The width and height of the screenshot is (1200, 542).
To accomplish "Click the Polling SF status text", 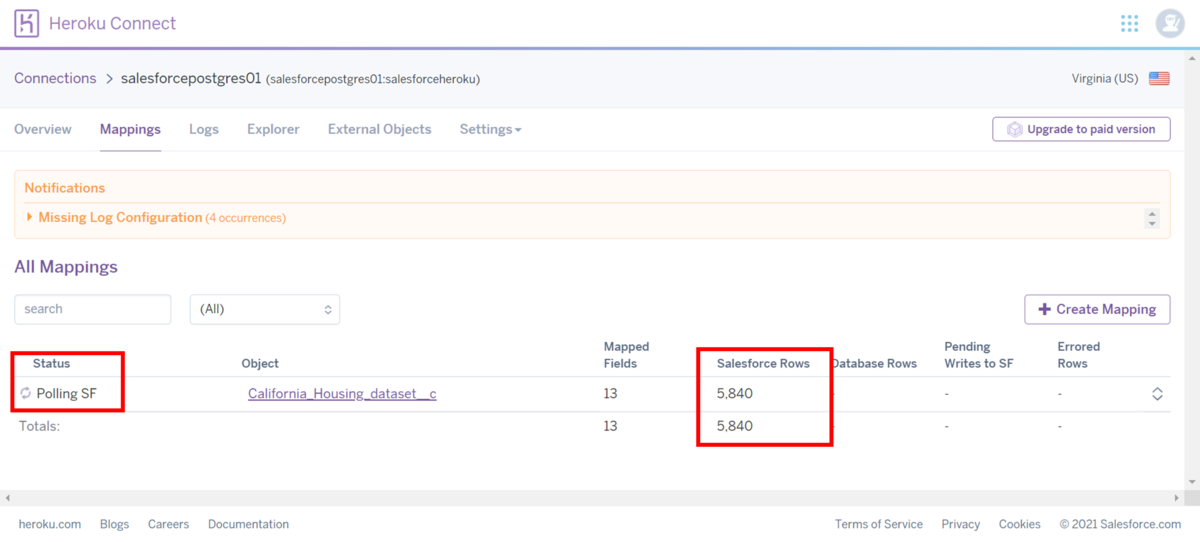I will pyautogui.click(x=66, y=394).
